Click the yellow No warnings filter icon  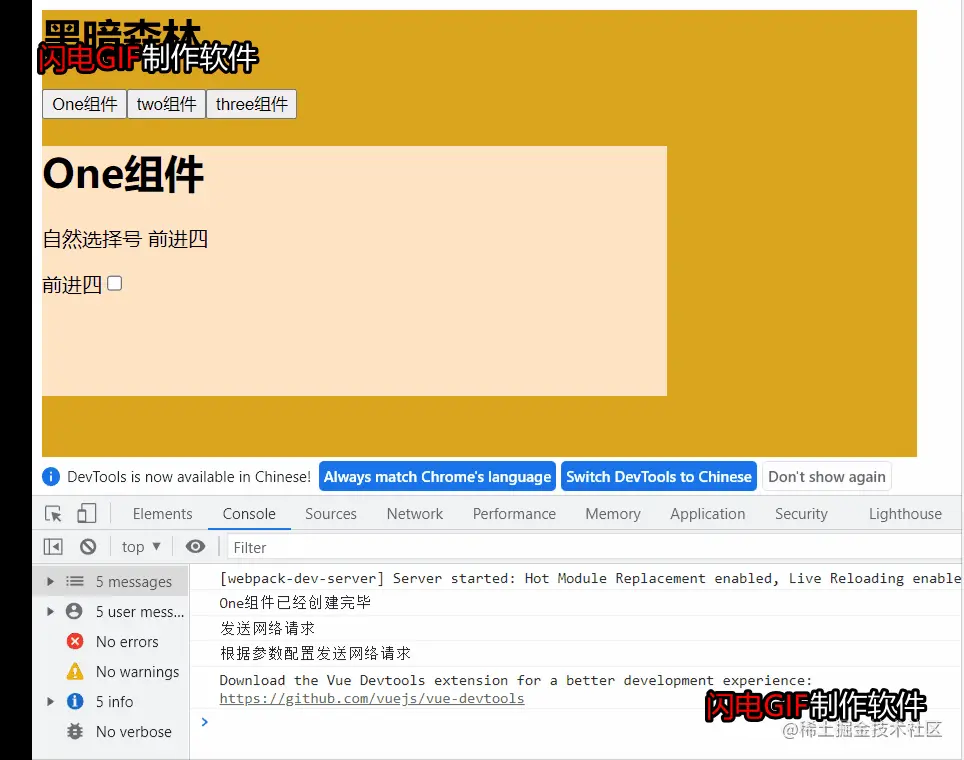76,671
